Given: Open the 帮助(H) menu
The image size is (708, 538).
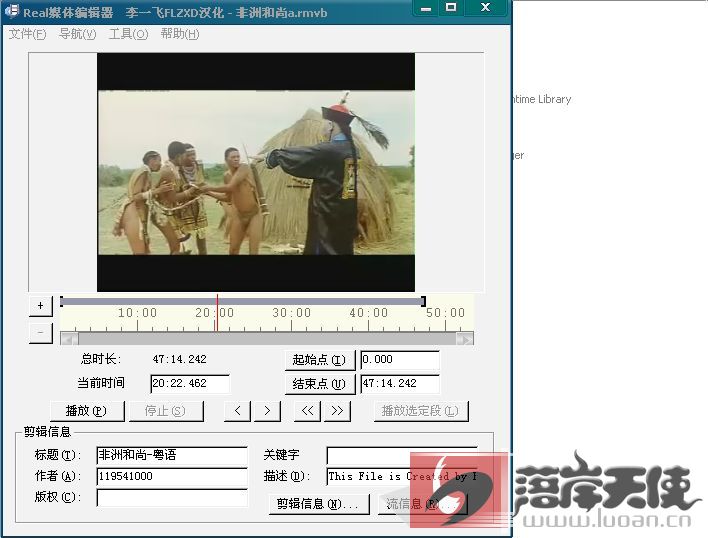Looking at the screenshot, I should tap(180, 34).
